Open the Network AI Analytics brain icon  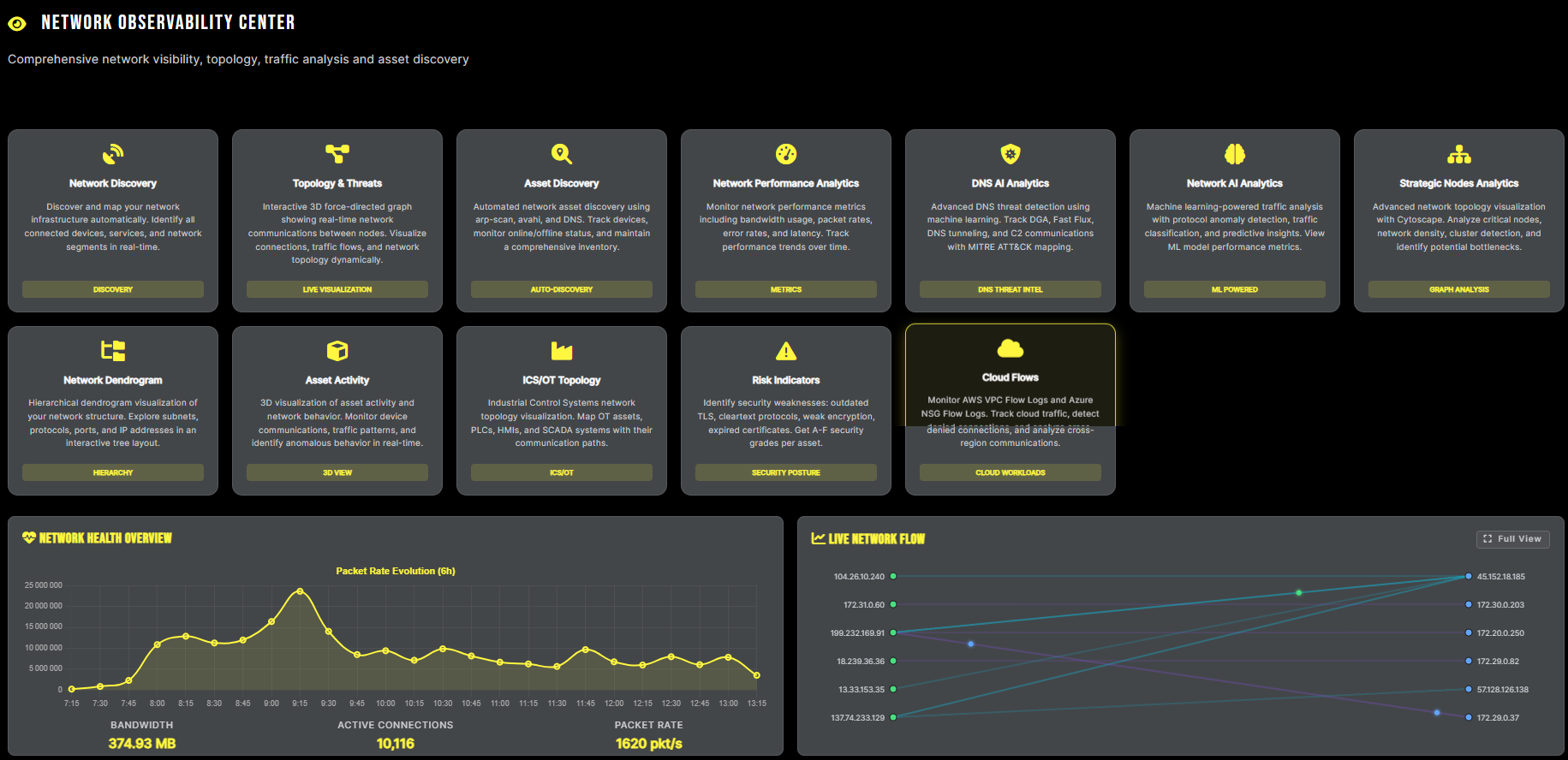[x=1235, y=154]
